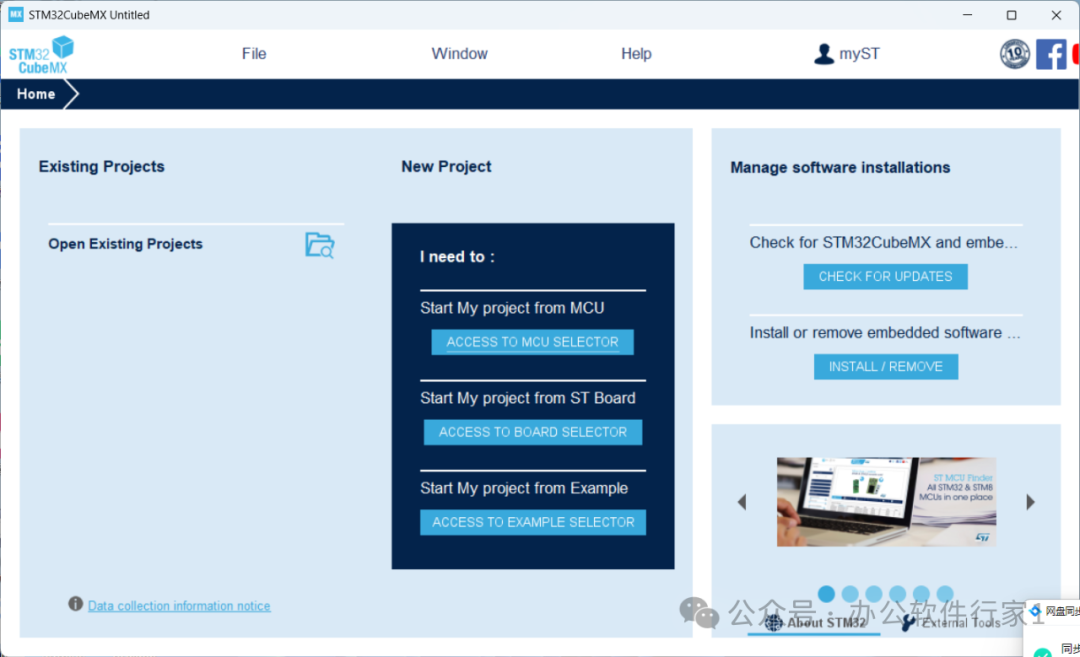Click the MX app icon in title bar

(x=15, y=14)
